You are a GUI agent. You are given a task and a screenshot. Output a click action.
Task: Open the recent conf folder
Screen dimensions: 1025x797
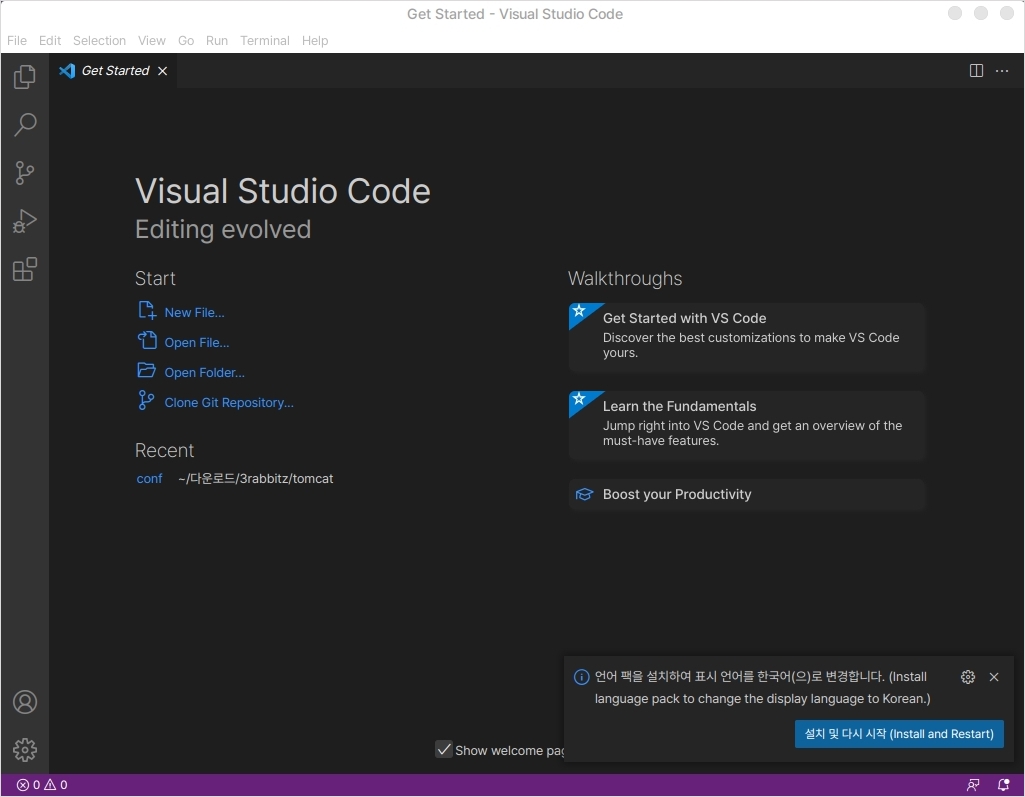coord(149,479)
